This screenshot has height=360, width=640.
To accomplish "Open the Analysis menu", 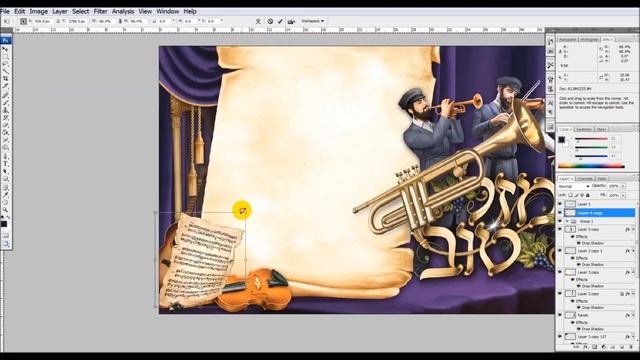I will (123, 11).
